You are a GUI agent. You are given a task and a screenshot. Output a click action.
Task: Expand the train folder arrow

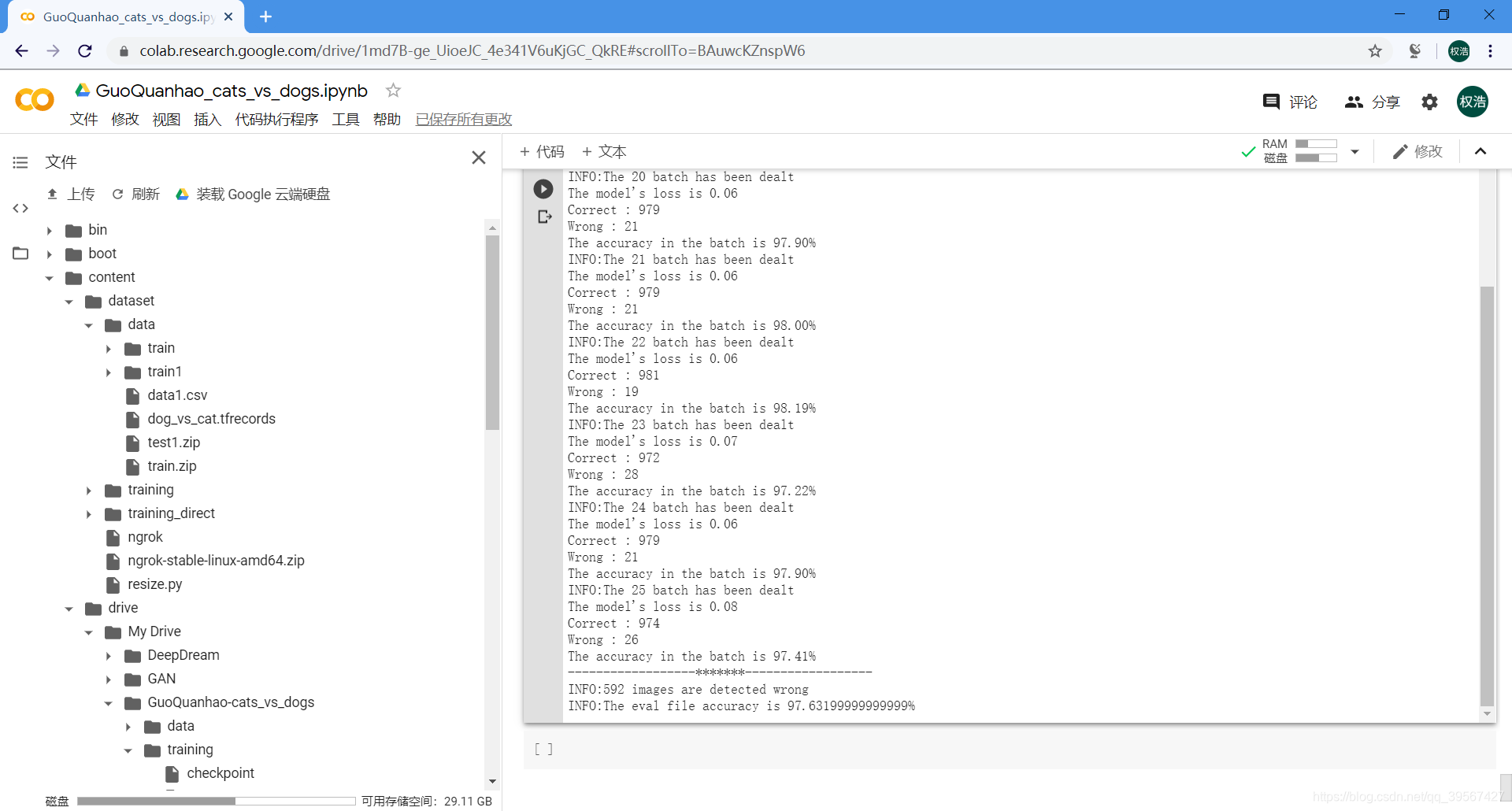click(109, 349)
